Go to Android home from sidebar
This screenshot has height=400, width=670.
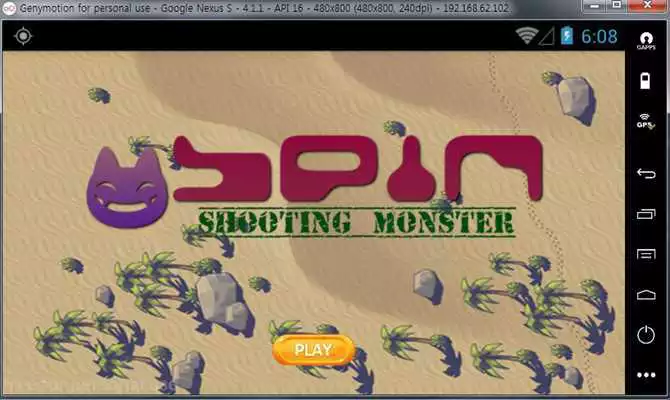(646, 294)
